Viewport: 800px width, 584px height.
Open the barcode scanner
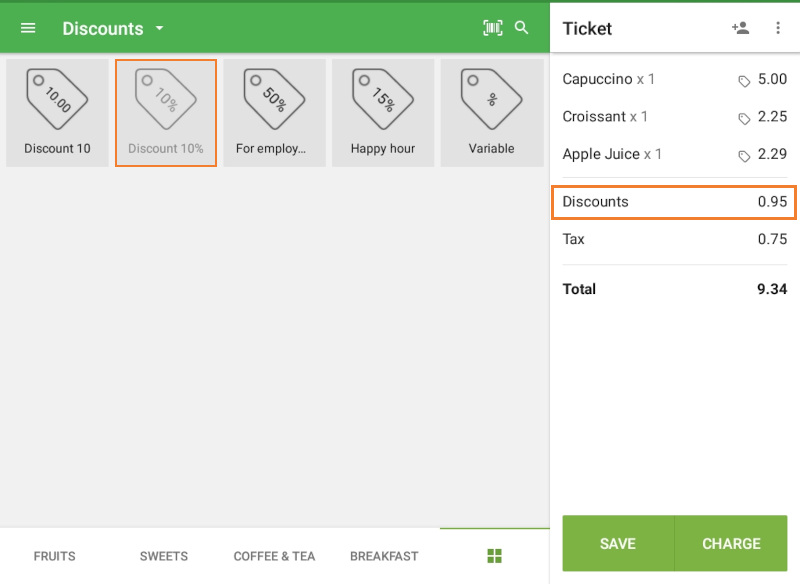493,28
